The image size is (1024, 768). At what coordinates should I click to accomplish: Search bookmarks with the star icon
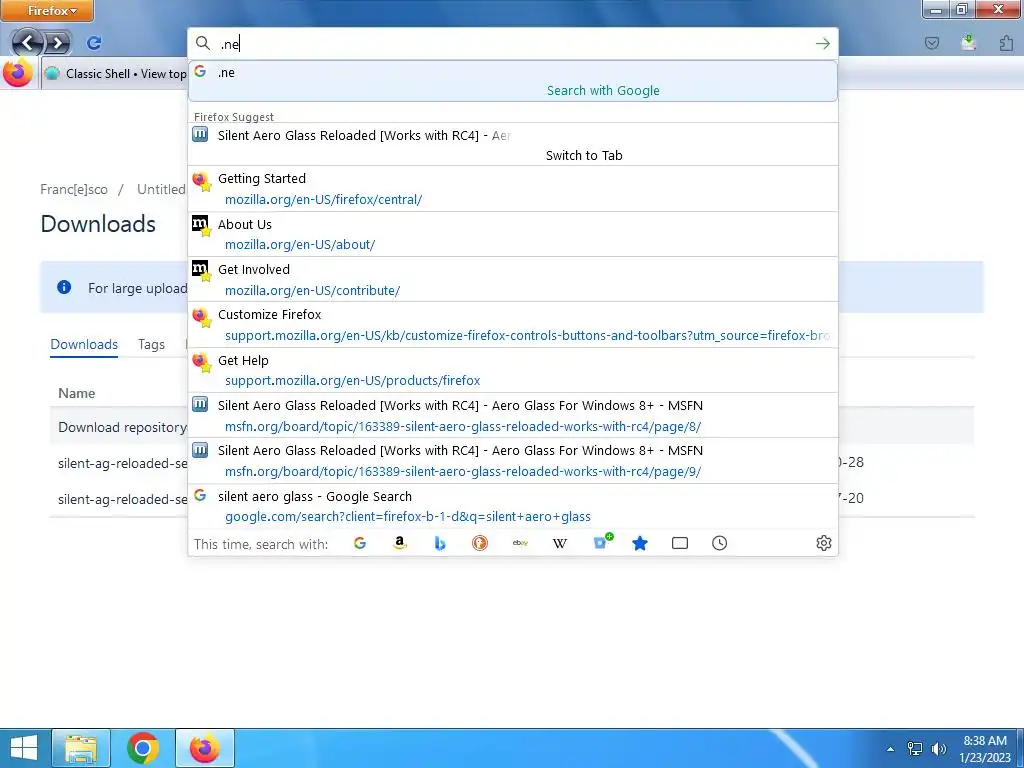coord(640,543)
